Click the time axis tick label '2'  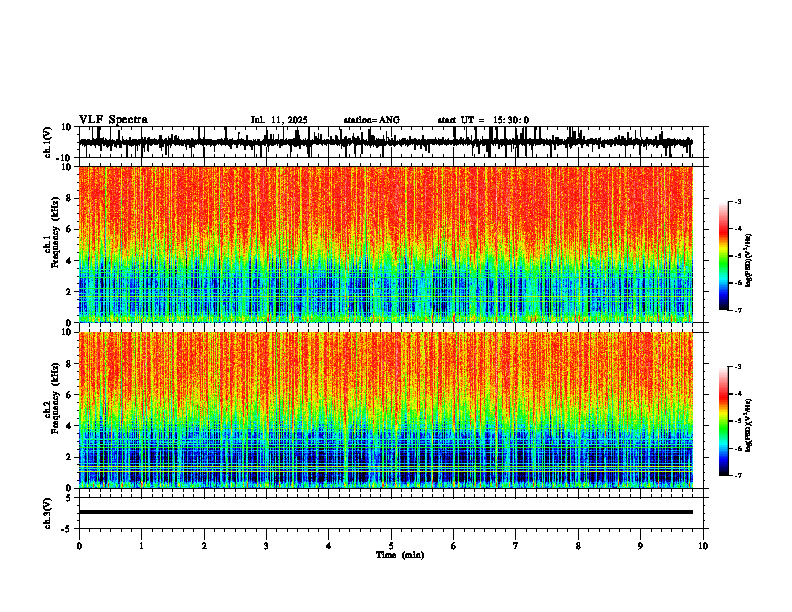point(204,546)
